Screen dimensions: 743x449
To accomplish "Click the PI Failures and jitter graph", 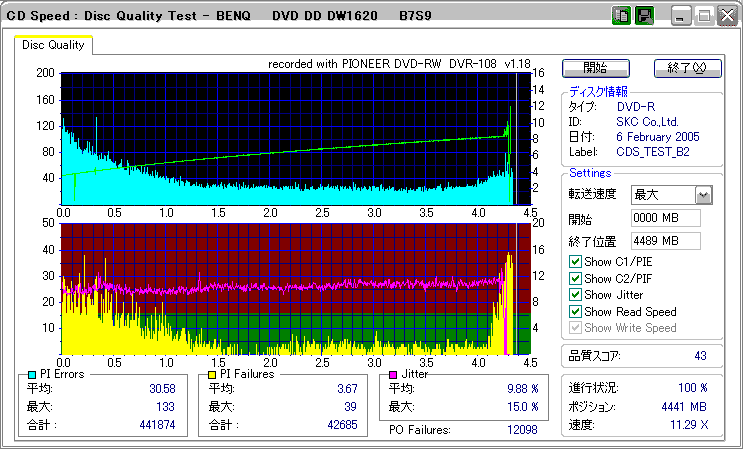I will coord(295,289).
